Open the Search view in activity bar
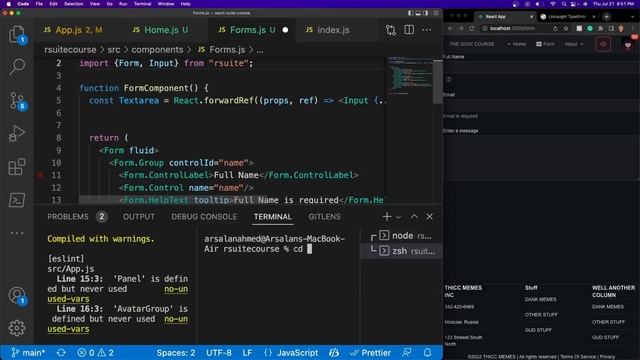 click(x=17, y=67)
